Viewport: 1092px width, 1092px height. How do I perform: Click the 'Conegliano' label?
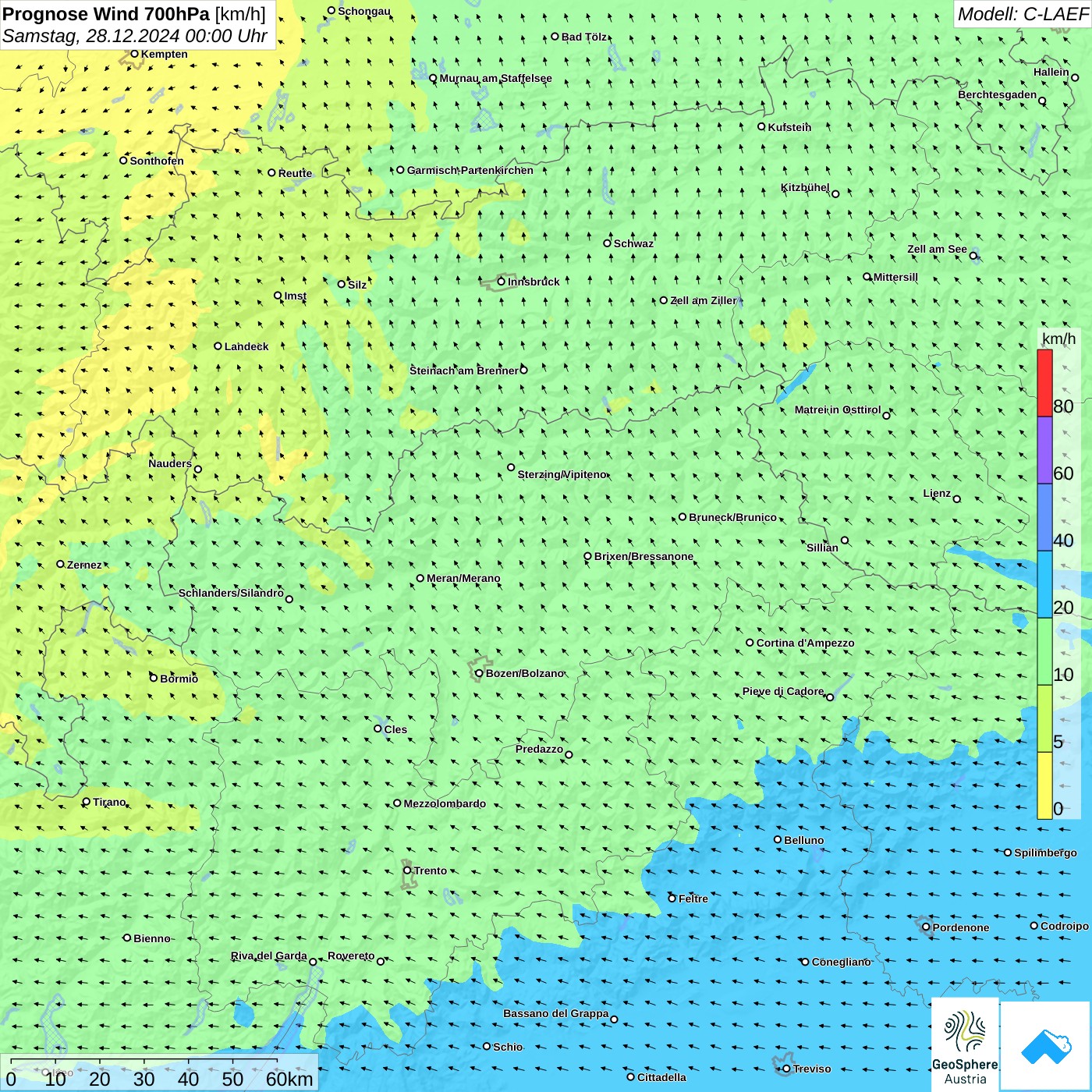(x=841, y=962)
